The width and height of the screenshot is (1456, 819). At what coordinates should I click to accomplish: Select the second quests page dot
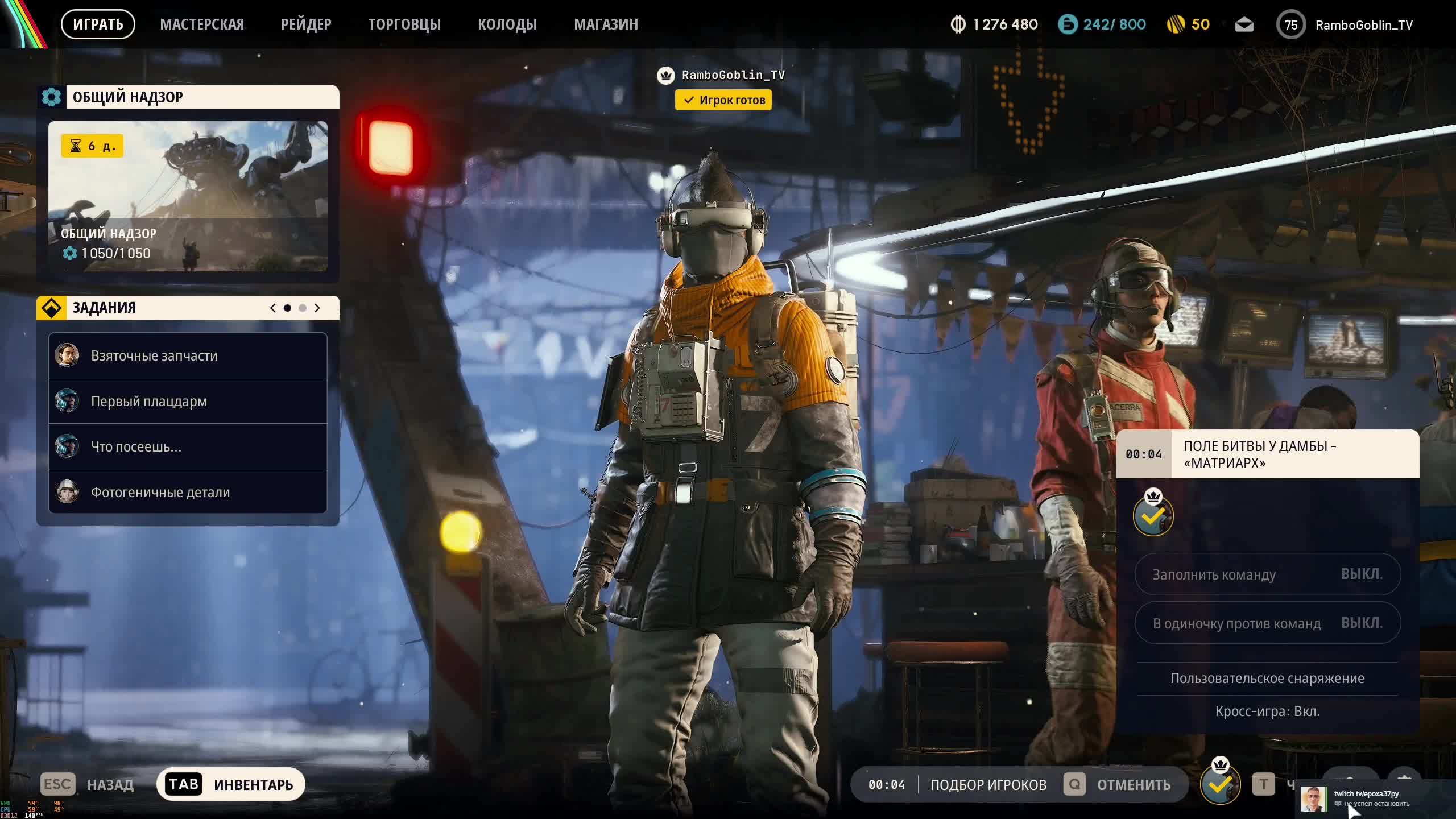(303, 308)
